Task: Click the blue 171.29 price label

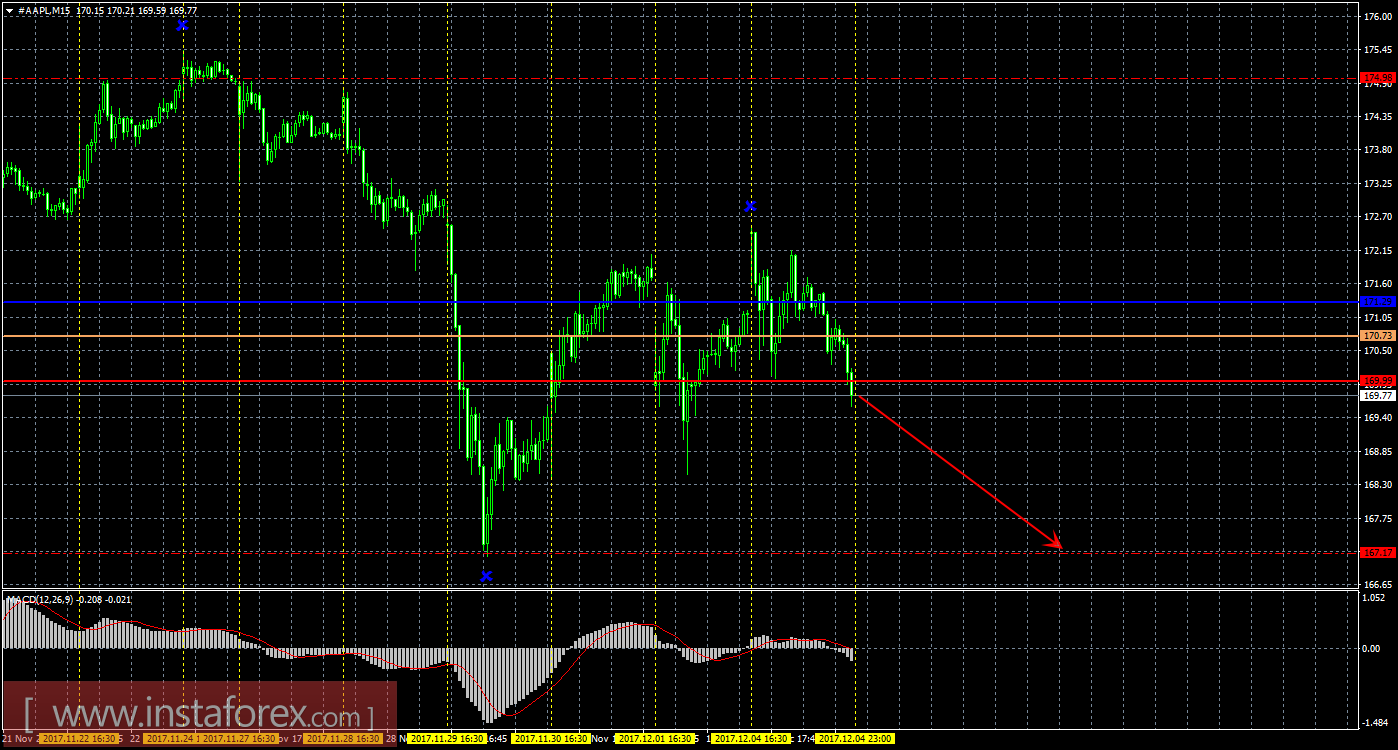Action: (x=1378, y=302)
